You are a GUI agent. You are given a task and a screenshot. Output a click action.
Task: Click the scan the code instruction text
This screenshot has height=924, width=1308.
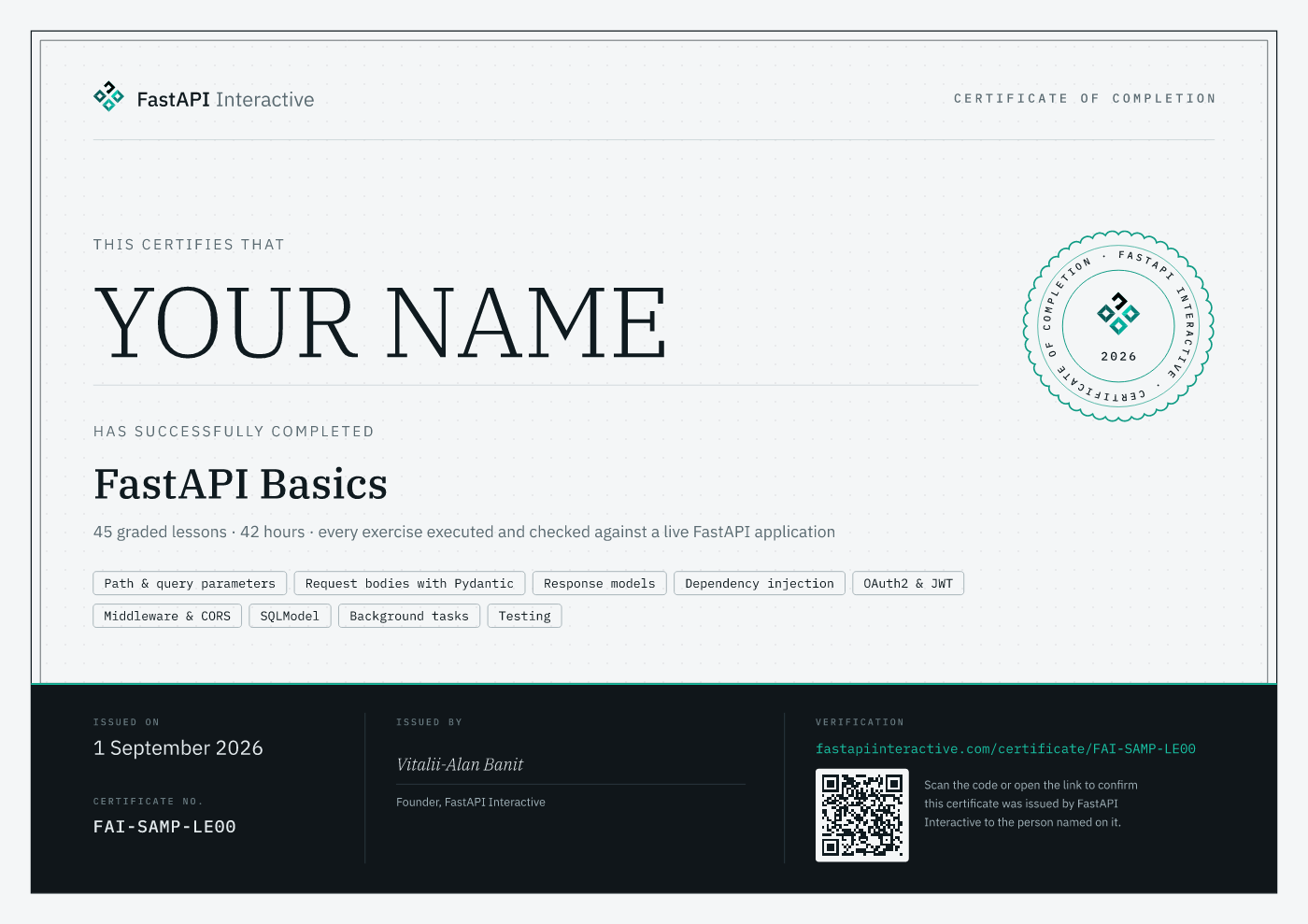pyautogui.click(x=1031, y=803)
